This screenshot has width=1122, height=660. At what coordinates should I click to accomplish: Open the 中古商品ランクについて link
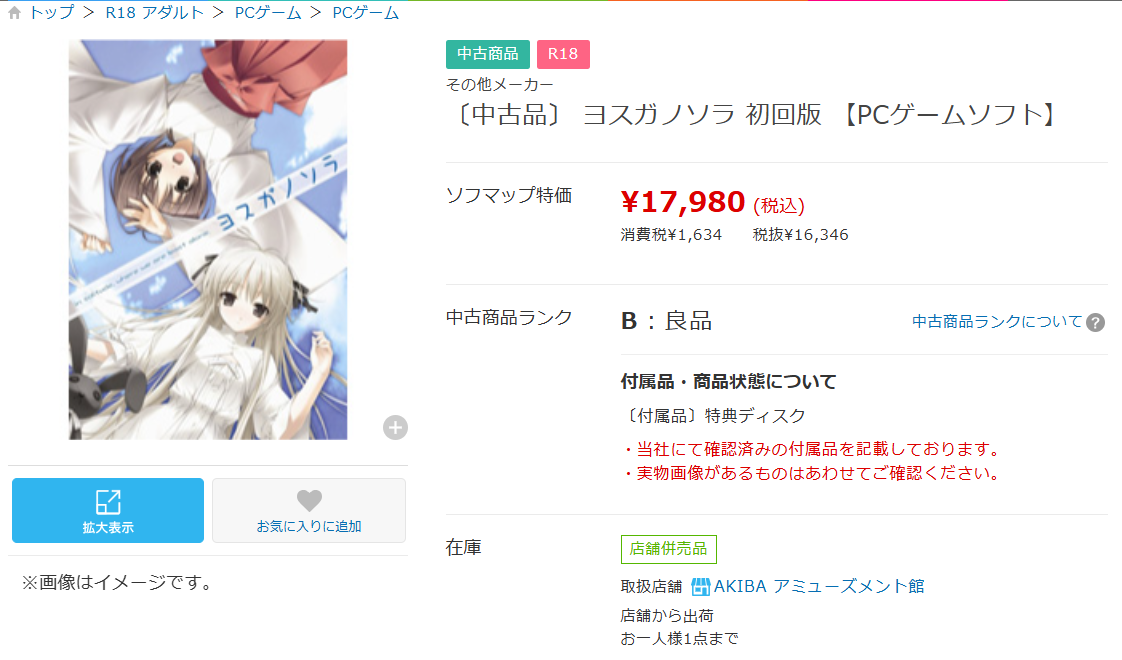[997, 321]
